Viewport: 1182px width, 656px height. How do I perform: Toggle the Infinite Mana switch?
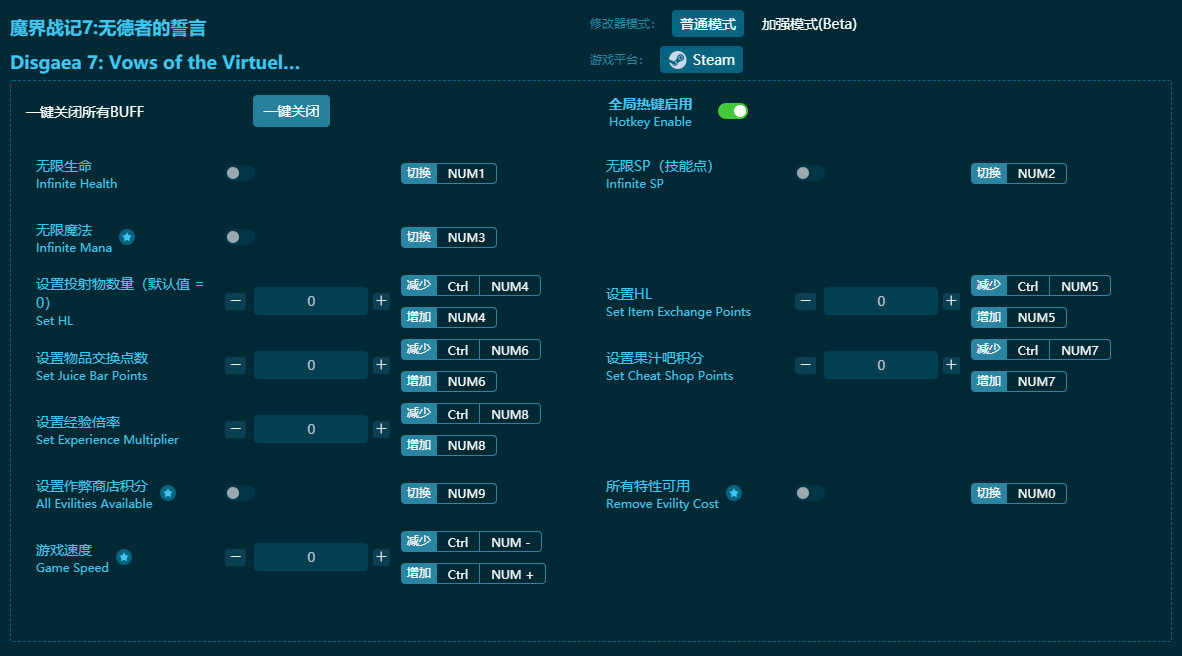point(240,237)
